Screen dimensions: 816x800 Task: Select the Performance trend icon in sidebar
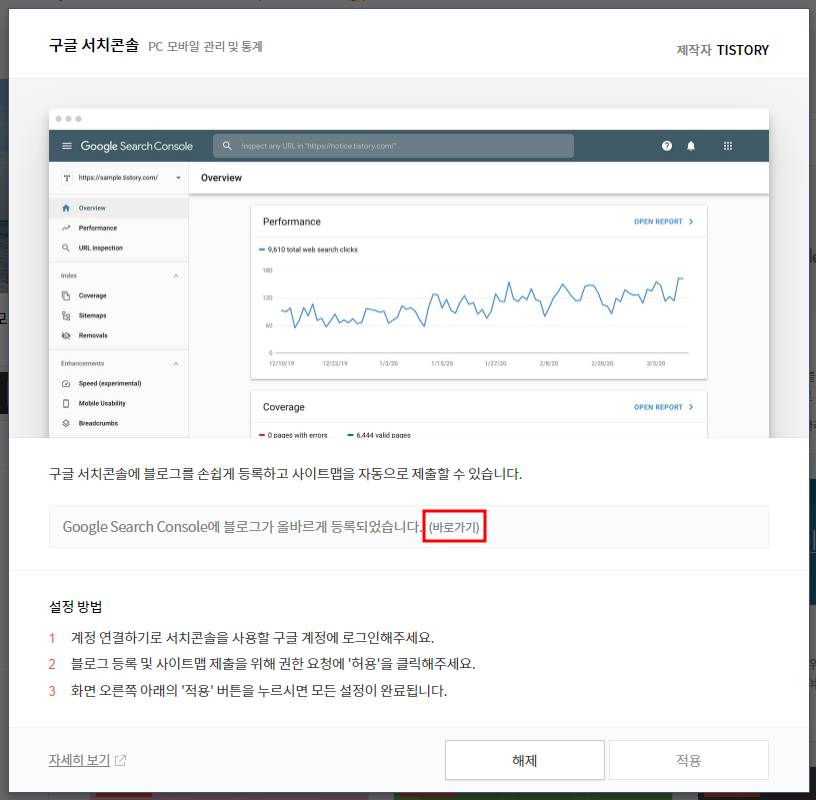click(x=66, y=228)
